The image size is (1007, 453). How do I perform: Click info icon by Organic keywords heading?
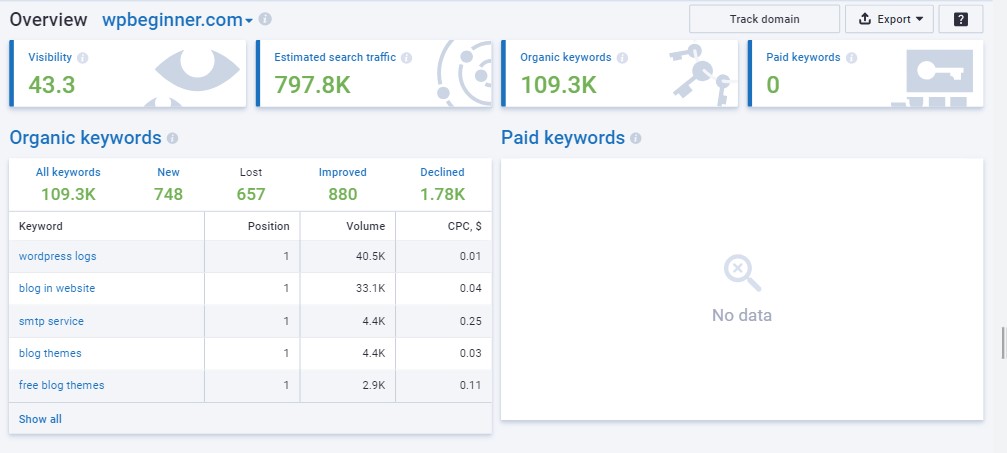click(173, 138)
